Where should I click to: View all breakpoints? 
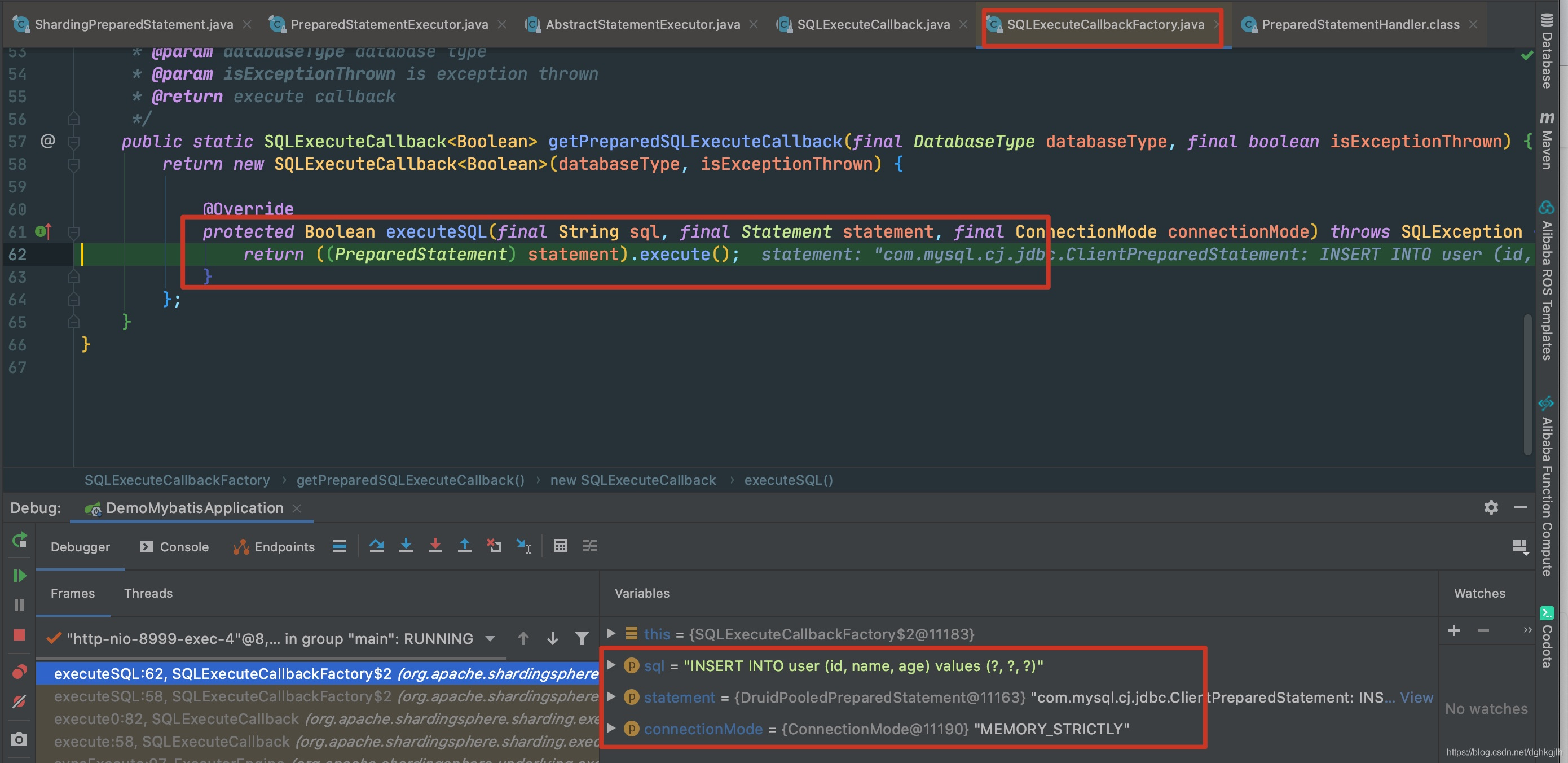coord(20,672)
